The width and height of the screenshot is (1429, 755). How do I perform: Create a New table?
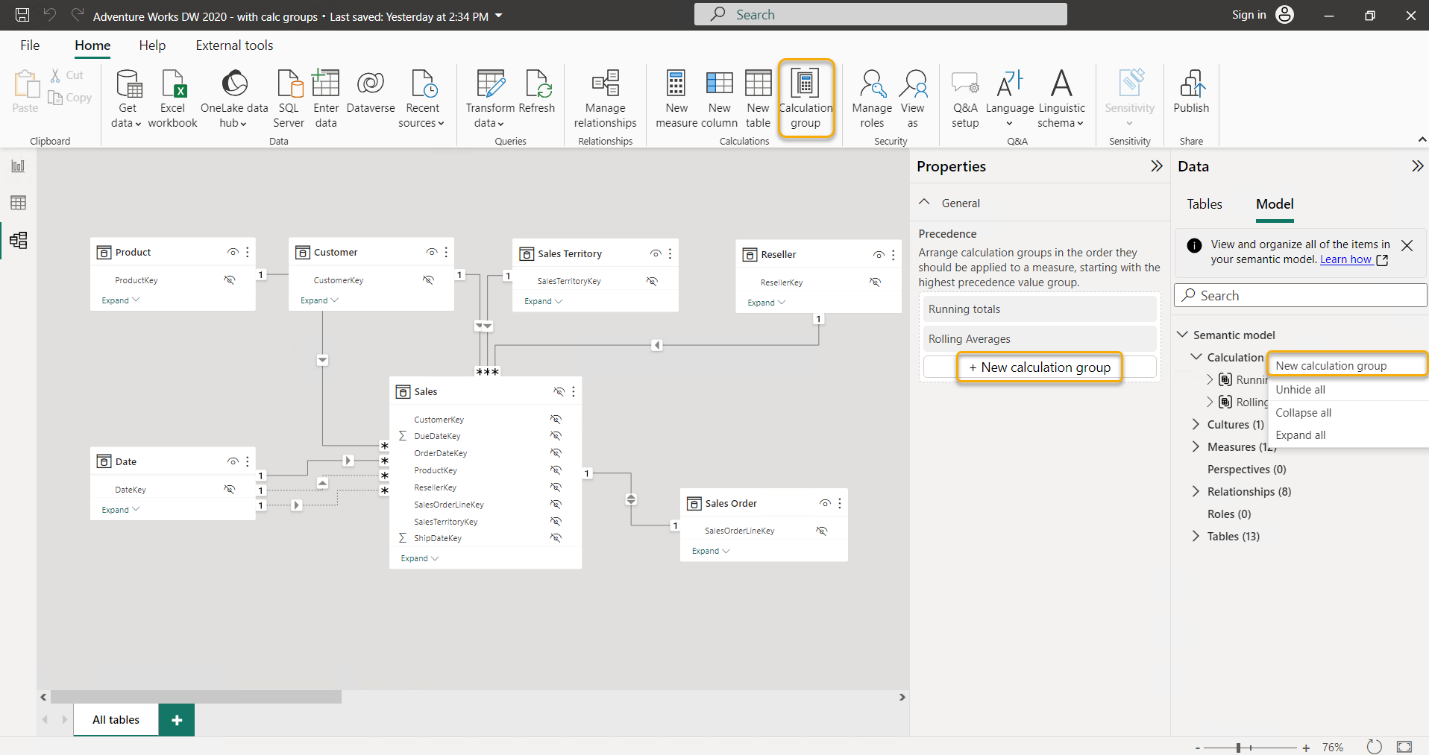[x=758, y=99]
